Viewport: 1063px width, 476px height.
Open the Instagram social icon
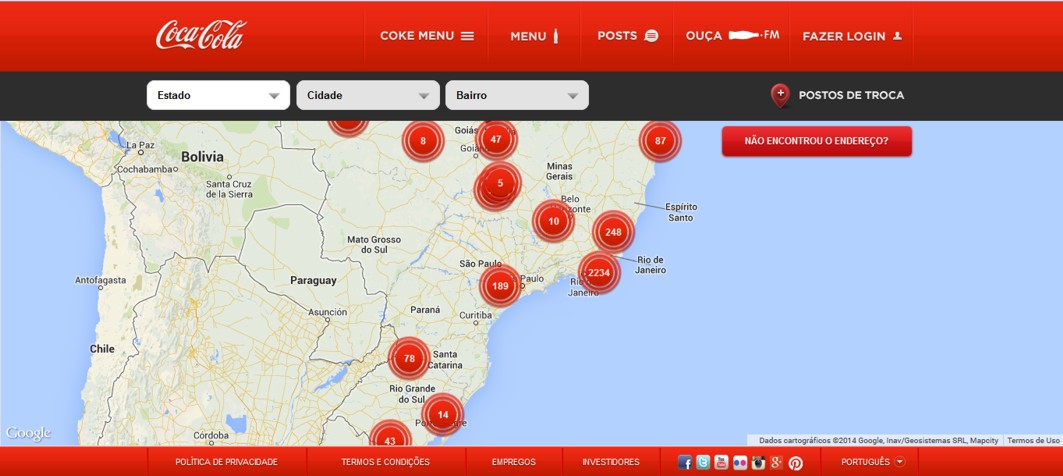coord(758,462)
